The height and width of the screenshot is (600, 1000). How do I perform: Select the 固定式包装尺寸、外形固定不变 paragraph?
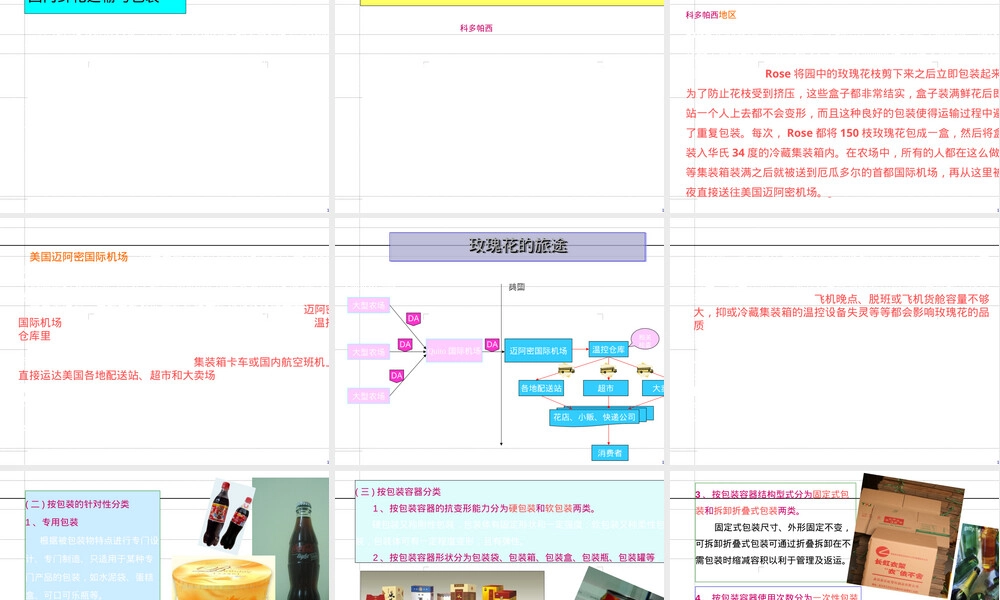click(x=772, y=544)
